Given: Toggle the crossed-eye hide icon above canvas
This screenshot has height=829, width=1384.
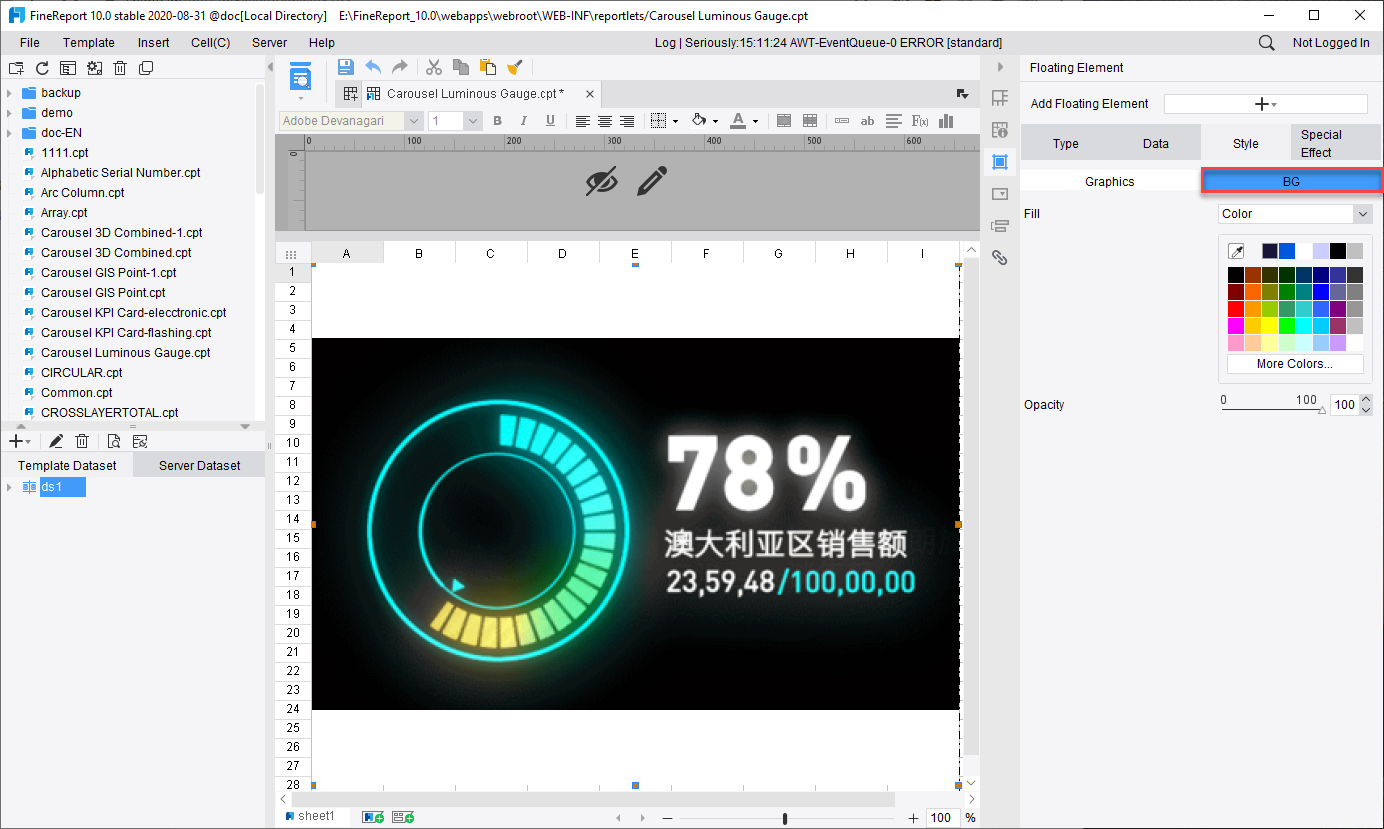Looking at the screenshot, I should pos(601,181).
